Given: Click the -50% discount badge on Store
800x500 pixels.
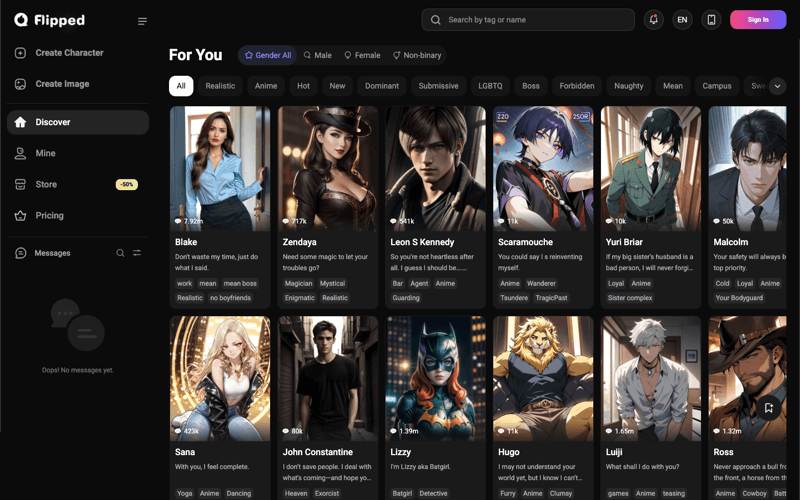Looking at the screenshot, I should tap(127, 184).
